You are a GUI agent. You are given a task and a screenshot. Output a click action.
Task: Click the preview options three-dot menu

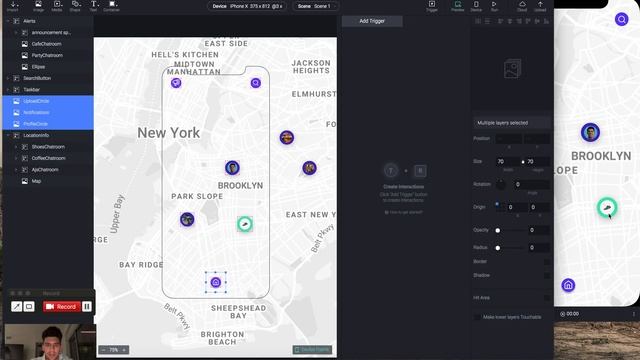[633, 314]
